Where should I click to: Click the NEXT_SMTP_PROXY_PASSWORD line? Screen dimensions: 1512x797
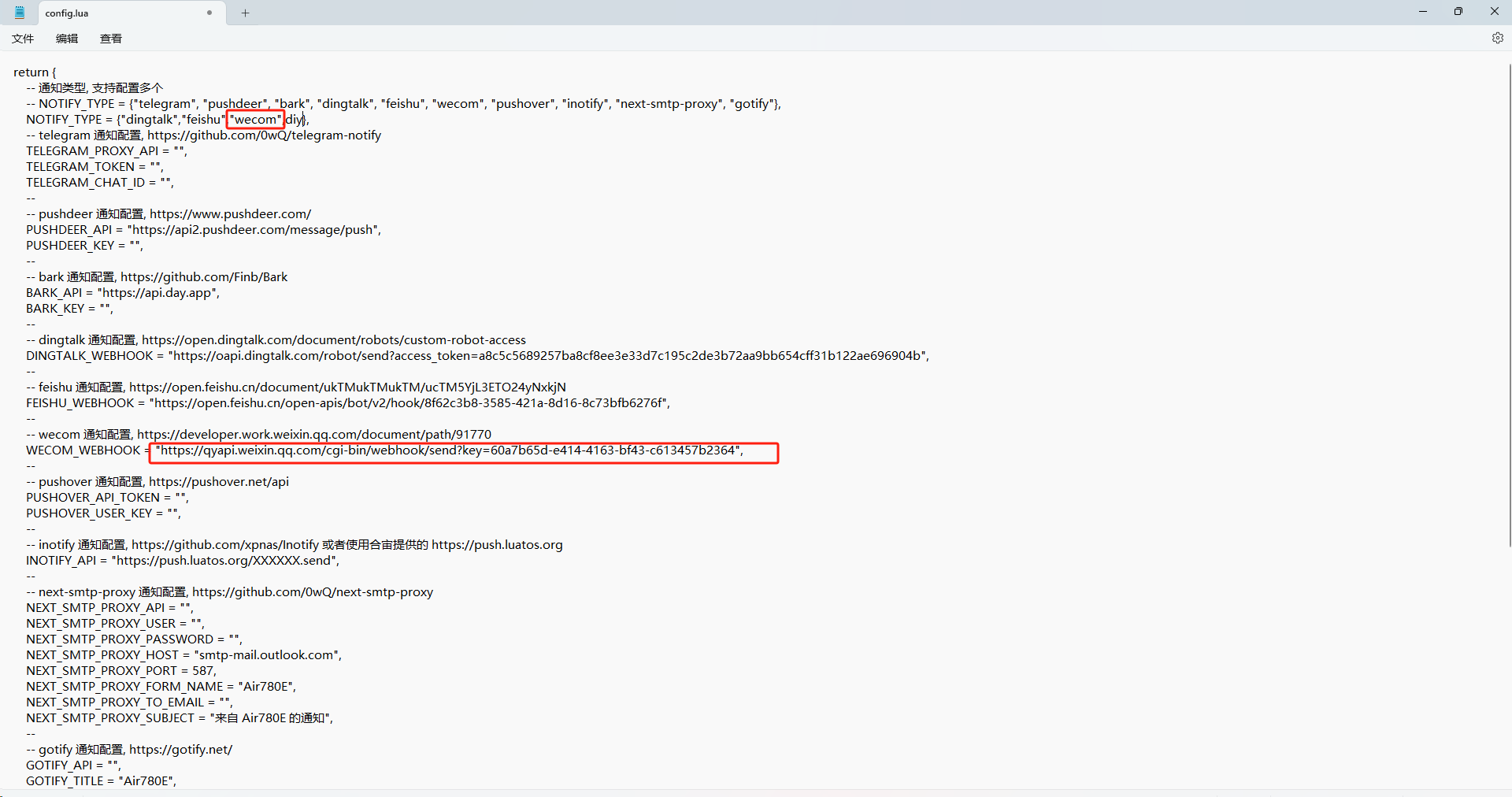(x=134, y=639)
